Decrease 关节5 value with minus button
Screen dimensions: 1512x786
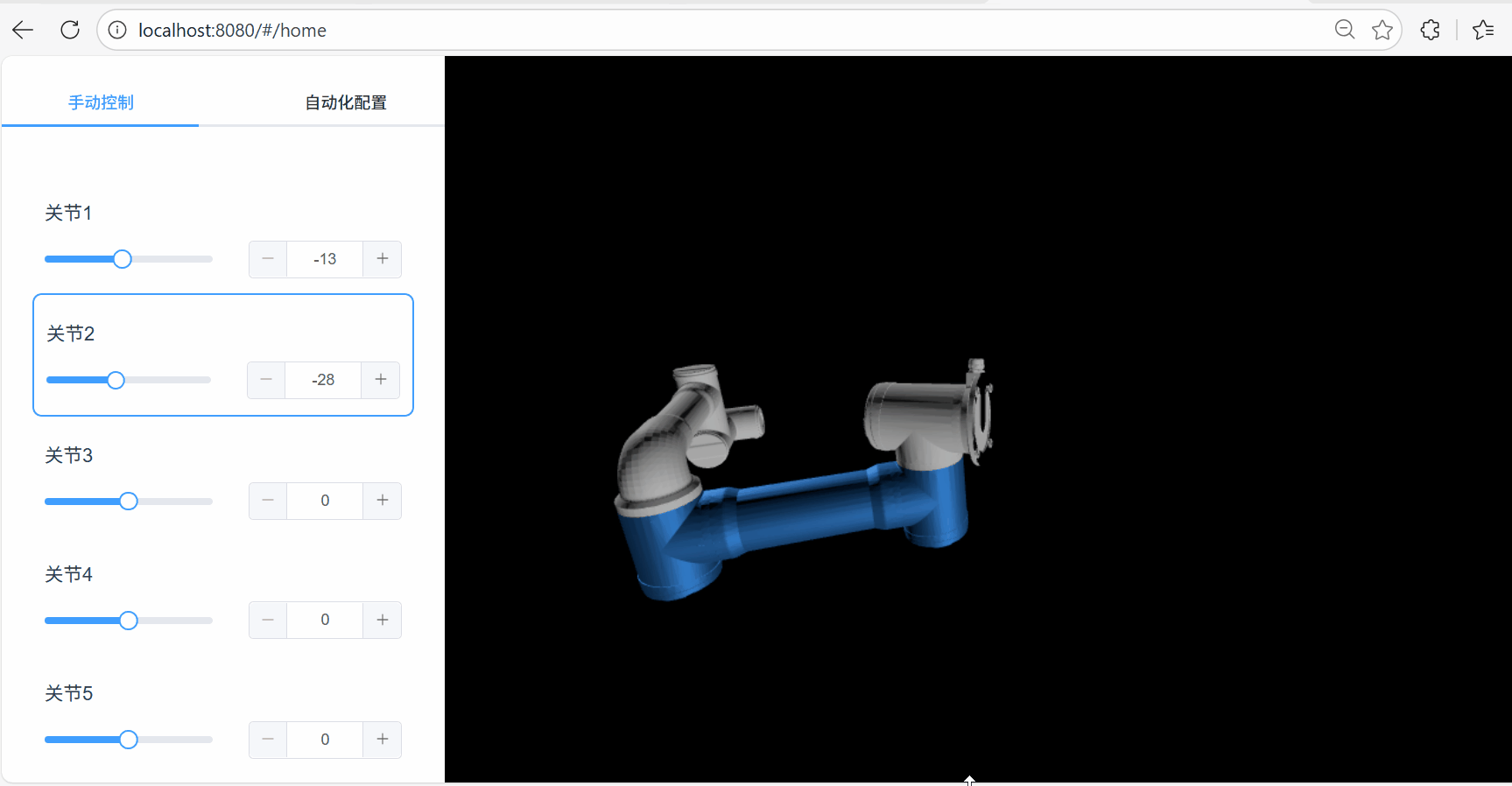click(x=268, y=740)
